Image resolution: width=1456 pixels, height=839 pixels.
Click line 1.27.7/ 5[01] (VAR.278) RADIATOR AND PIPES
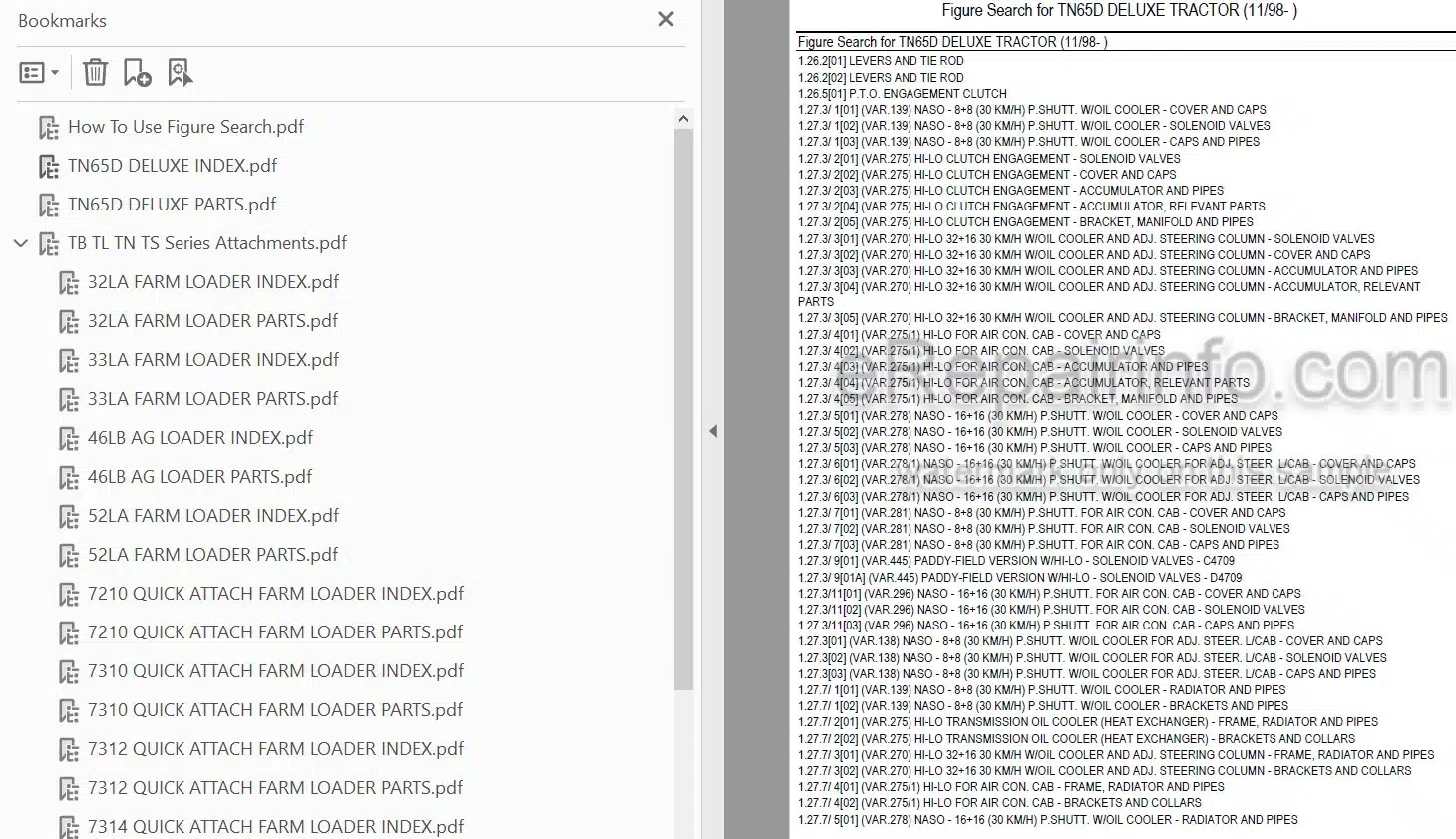click(x=1048, y=819)
